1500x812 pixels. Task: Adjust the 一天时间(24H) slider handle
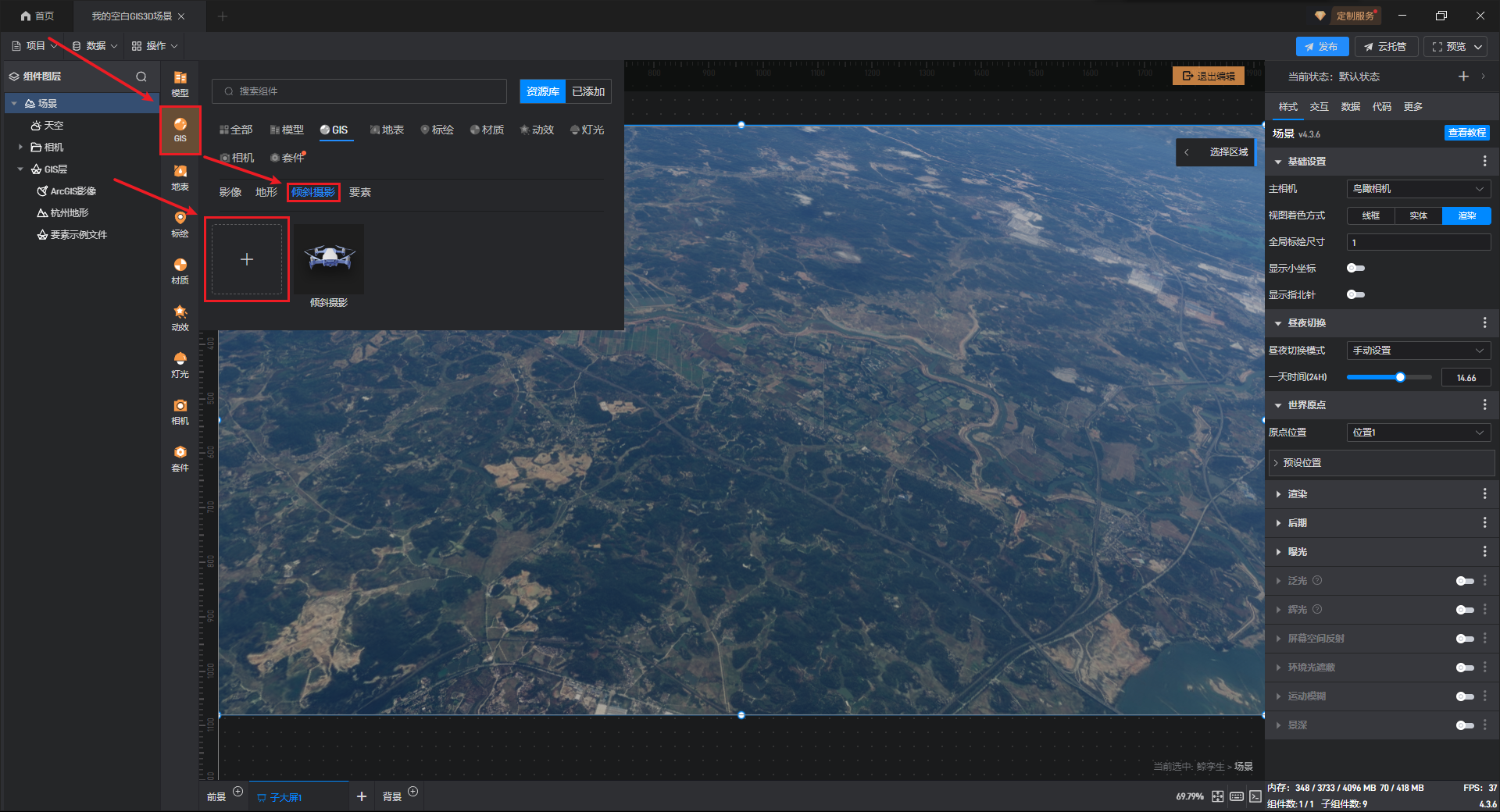[x=1400, y=377]
